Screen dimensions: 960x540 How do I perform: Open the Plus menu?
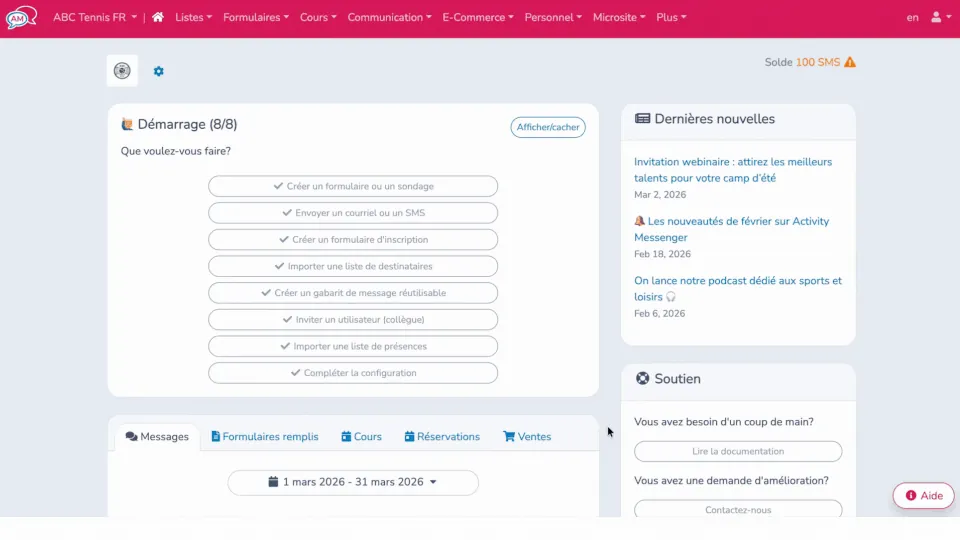click(x=671, y=17)
